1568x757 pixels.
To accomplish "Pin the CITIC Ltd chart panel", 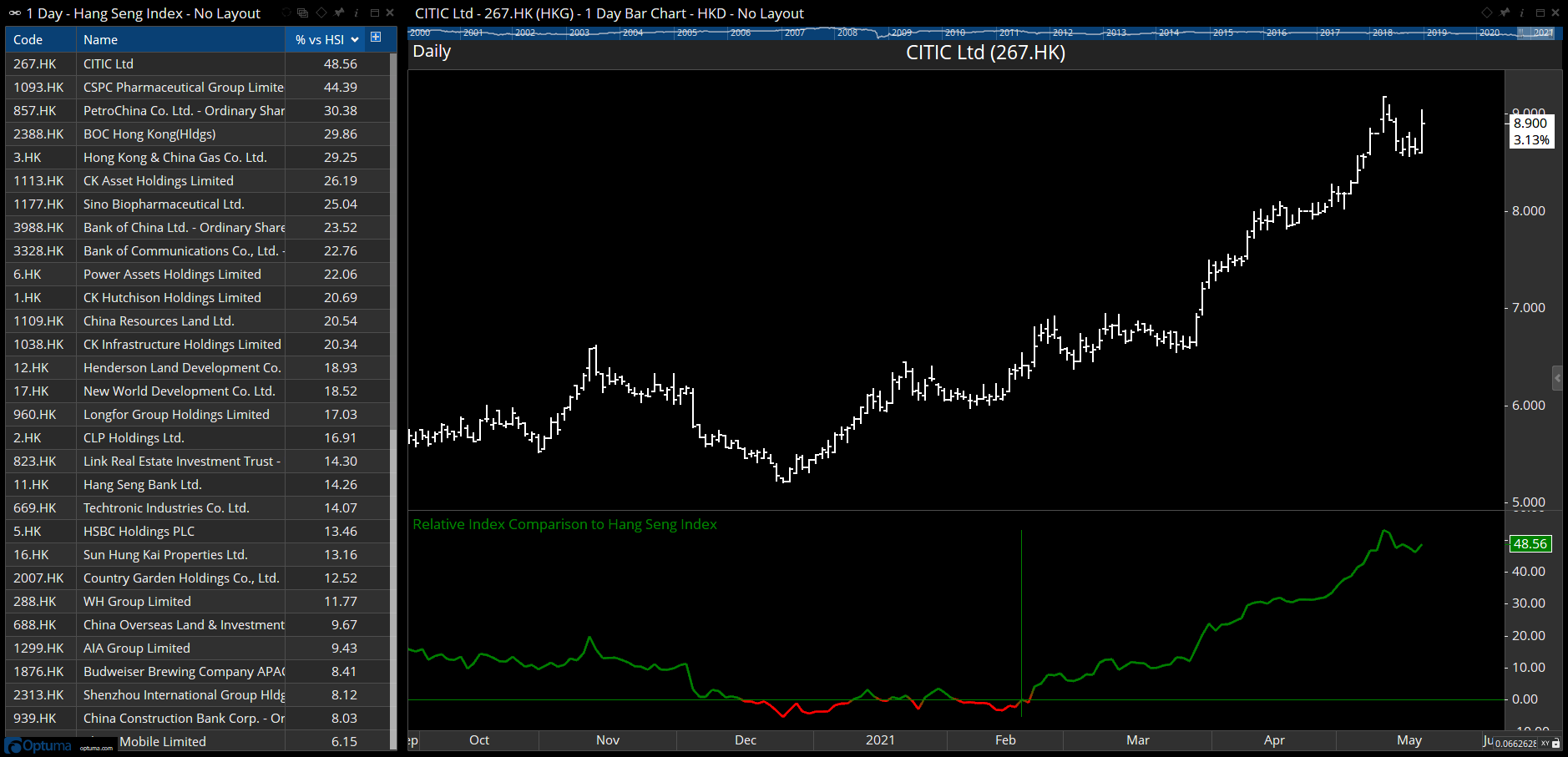I will click(1504, 13).
